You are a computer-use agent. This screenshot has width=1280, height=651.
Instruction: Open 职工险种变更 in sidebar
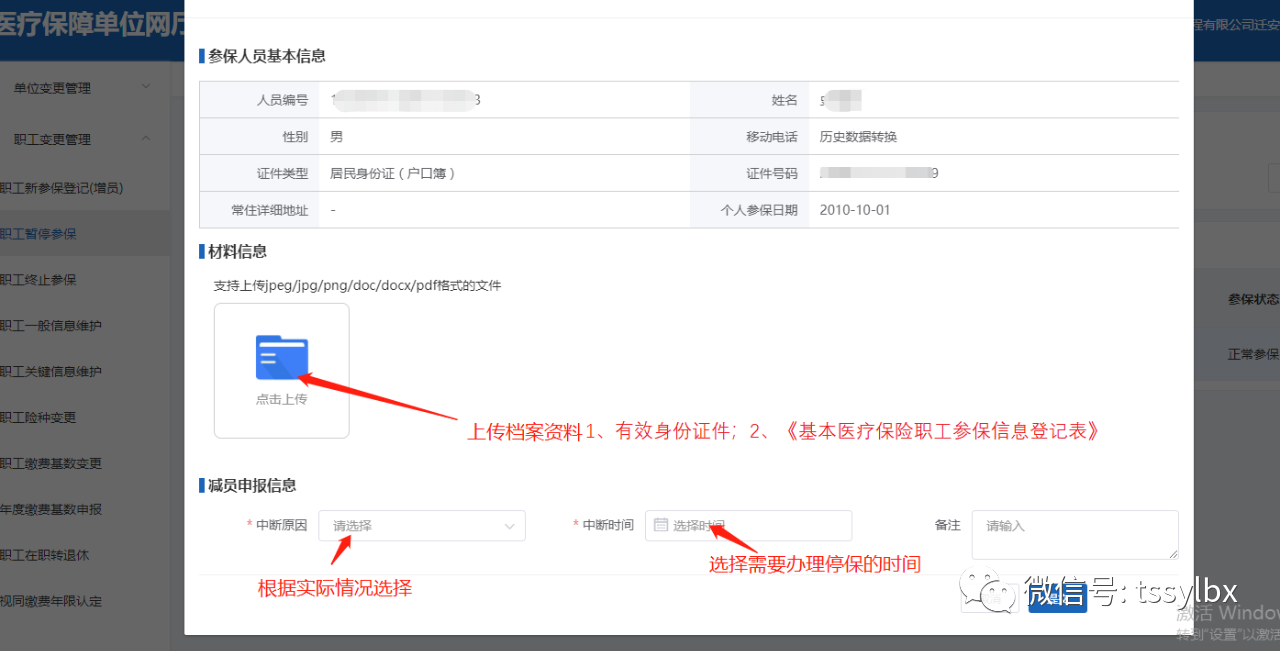(x=40, y=418)
